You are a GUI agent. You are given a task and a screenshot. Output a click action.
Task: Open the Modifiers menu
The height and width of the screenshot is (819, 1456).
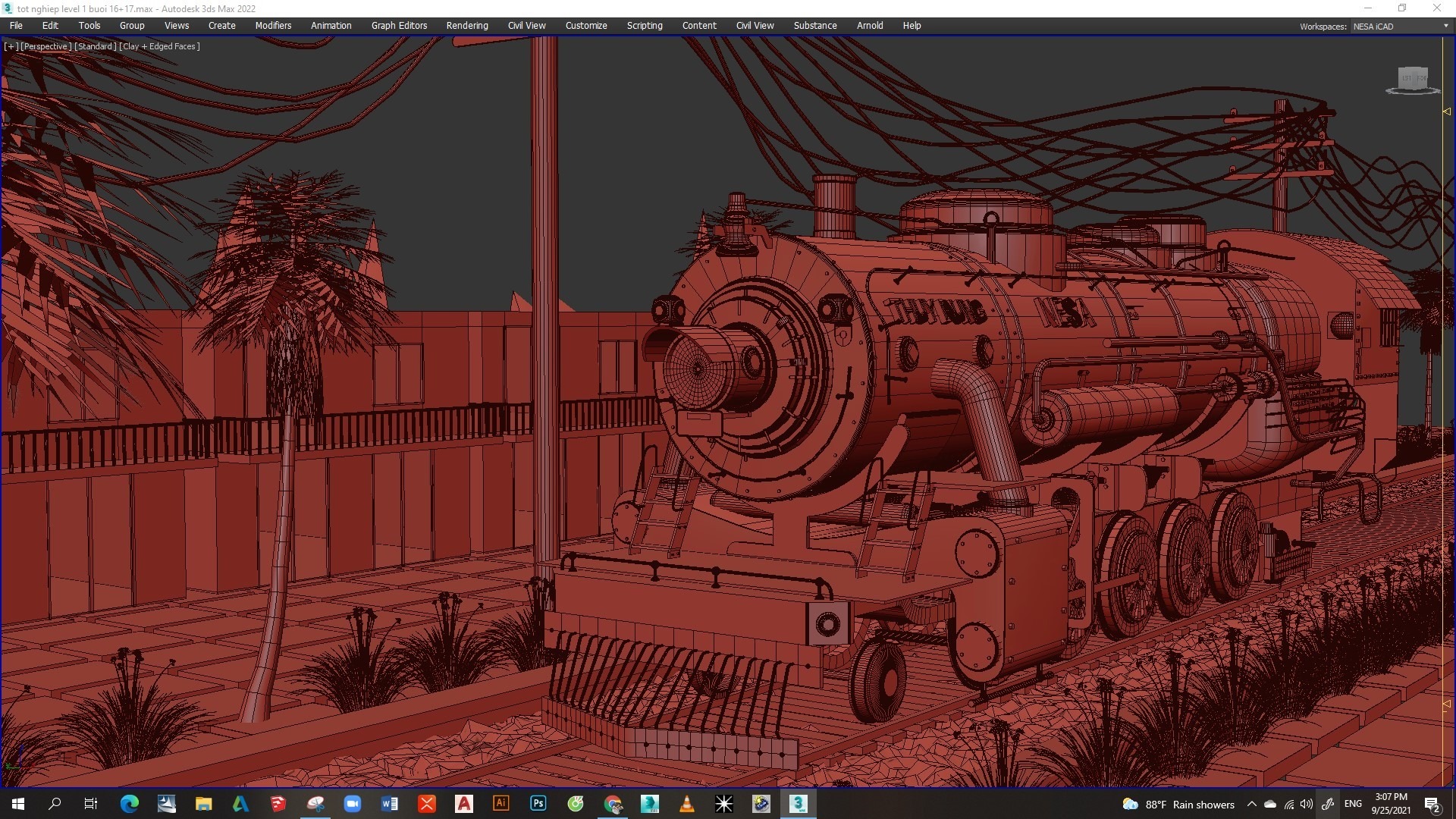coord(273,26)
